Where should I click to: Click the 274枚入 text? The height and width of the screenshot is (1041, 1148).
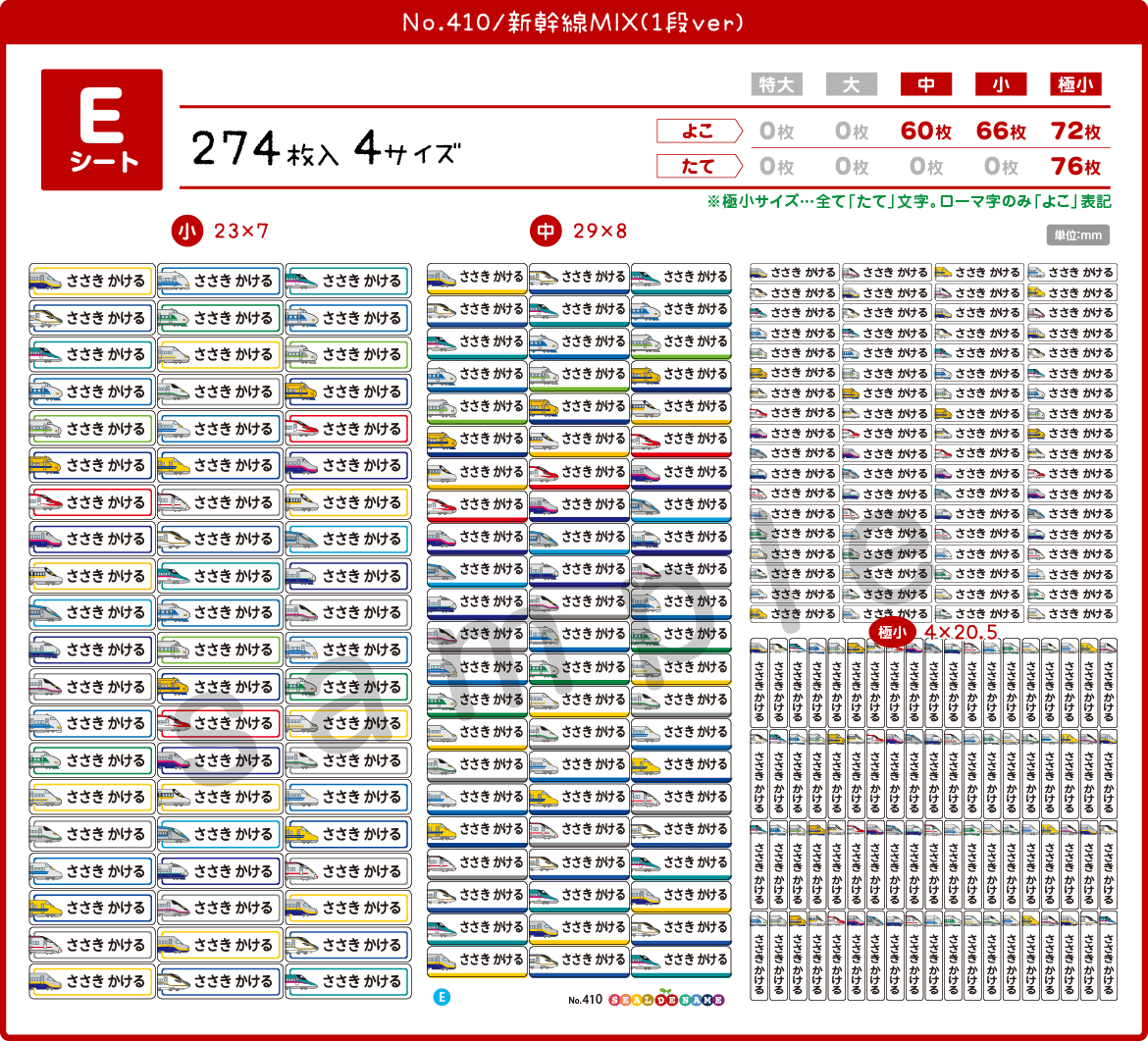point(265,148)
